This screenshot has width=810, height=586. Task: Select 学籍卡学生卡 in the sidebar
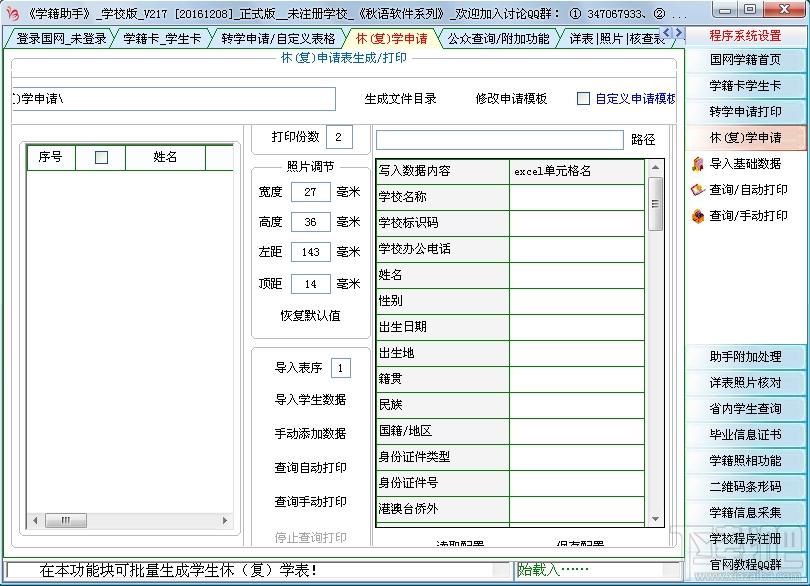(745, 86)
